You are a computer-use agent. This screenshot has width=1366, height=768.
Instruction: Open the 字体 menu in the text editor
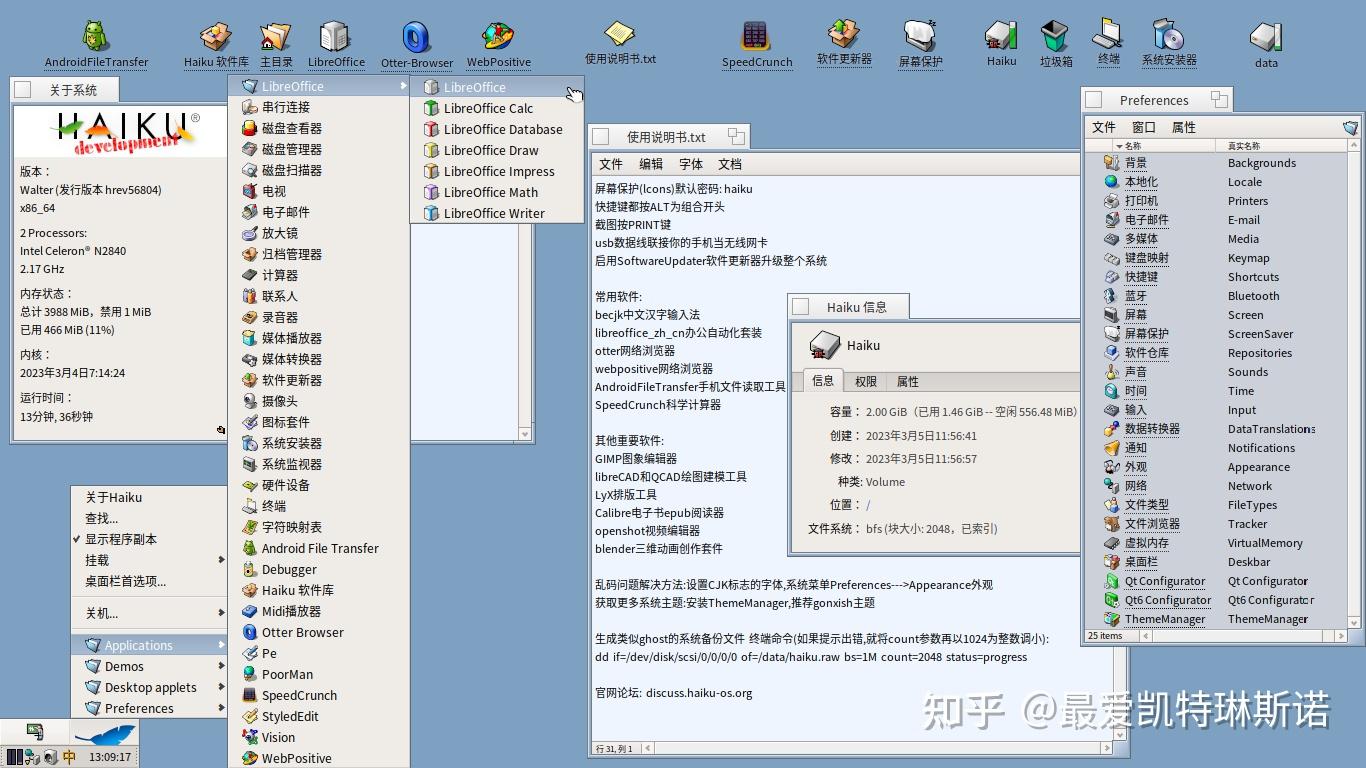tap(690, 163)
